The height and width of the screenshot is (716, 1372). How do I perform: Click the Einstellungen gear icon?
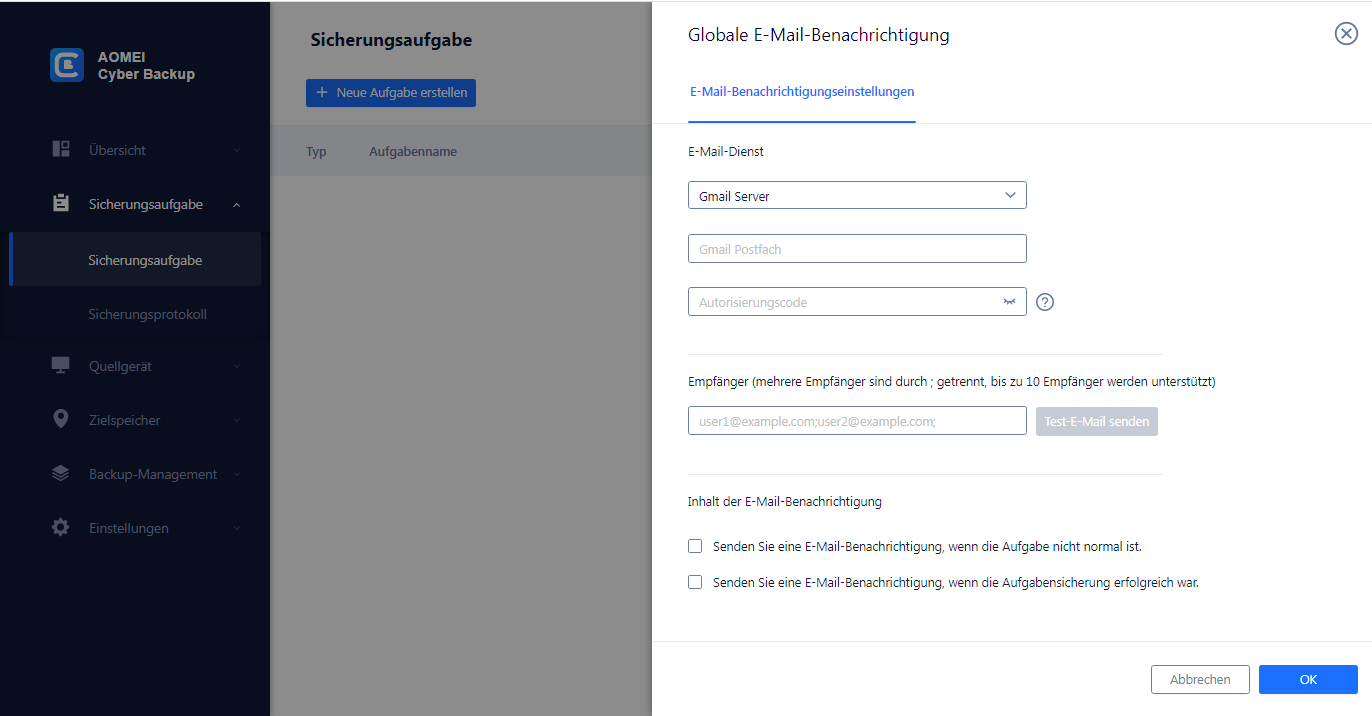pos(61,528)
